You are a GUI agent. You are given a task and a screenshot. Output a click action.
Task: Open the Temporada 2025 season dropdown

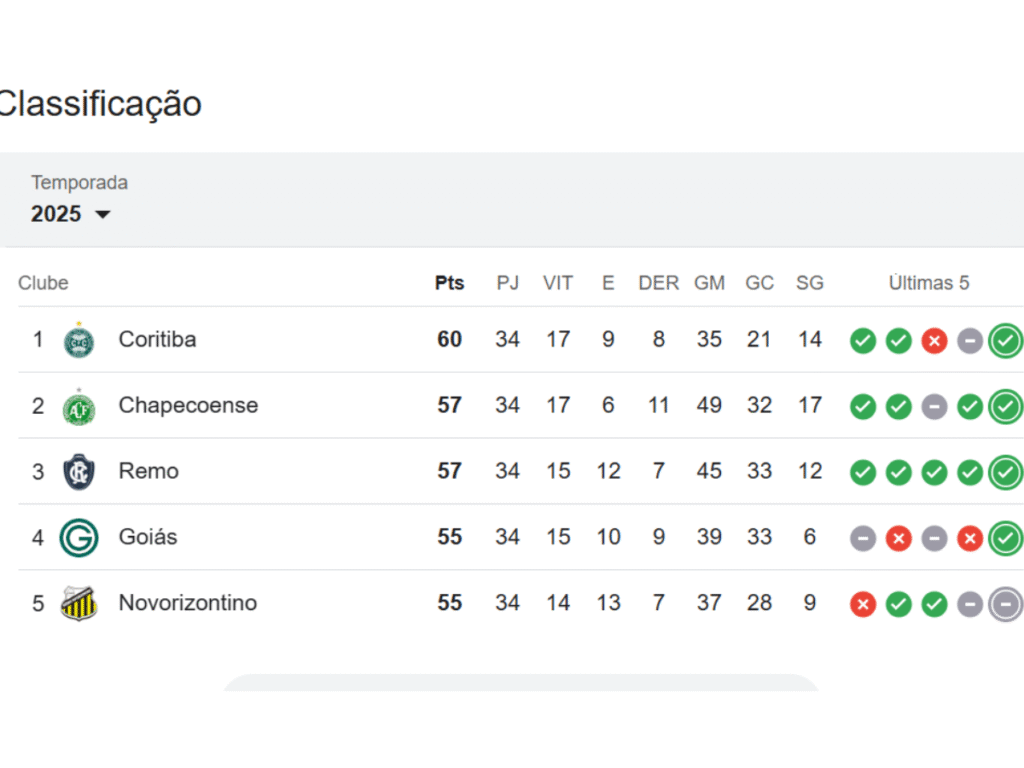(x=71, y=214)
